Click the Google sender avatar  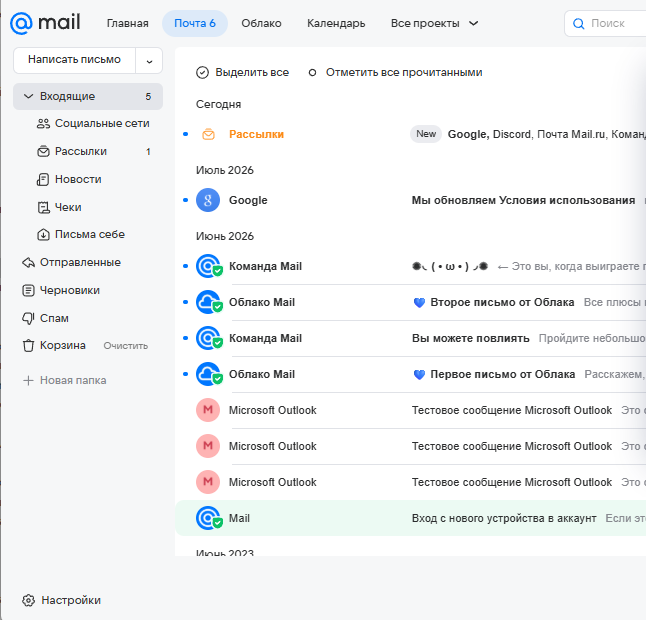pyautogui.click(x=208, y=200)
